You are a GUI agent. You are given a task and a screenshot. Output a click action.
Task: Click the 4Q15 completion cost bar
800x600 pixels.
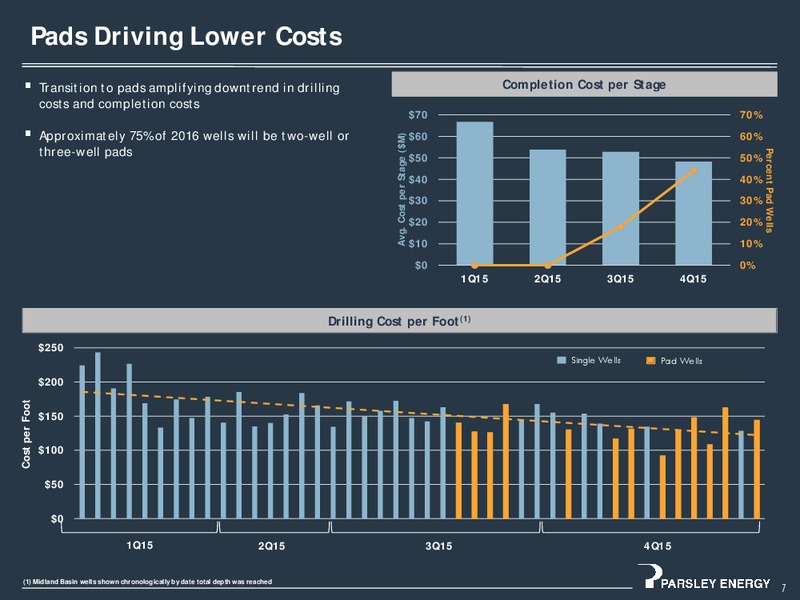[693, 213]
